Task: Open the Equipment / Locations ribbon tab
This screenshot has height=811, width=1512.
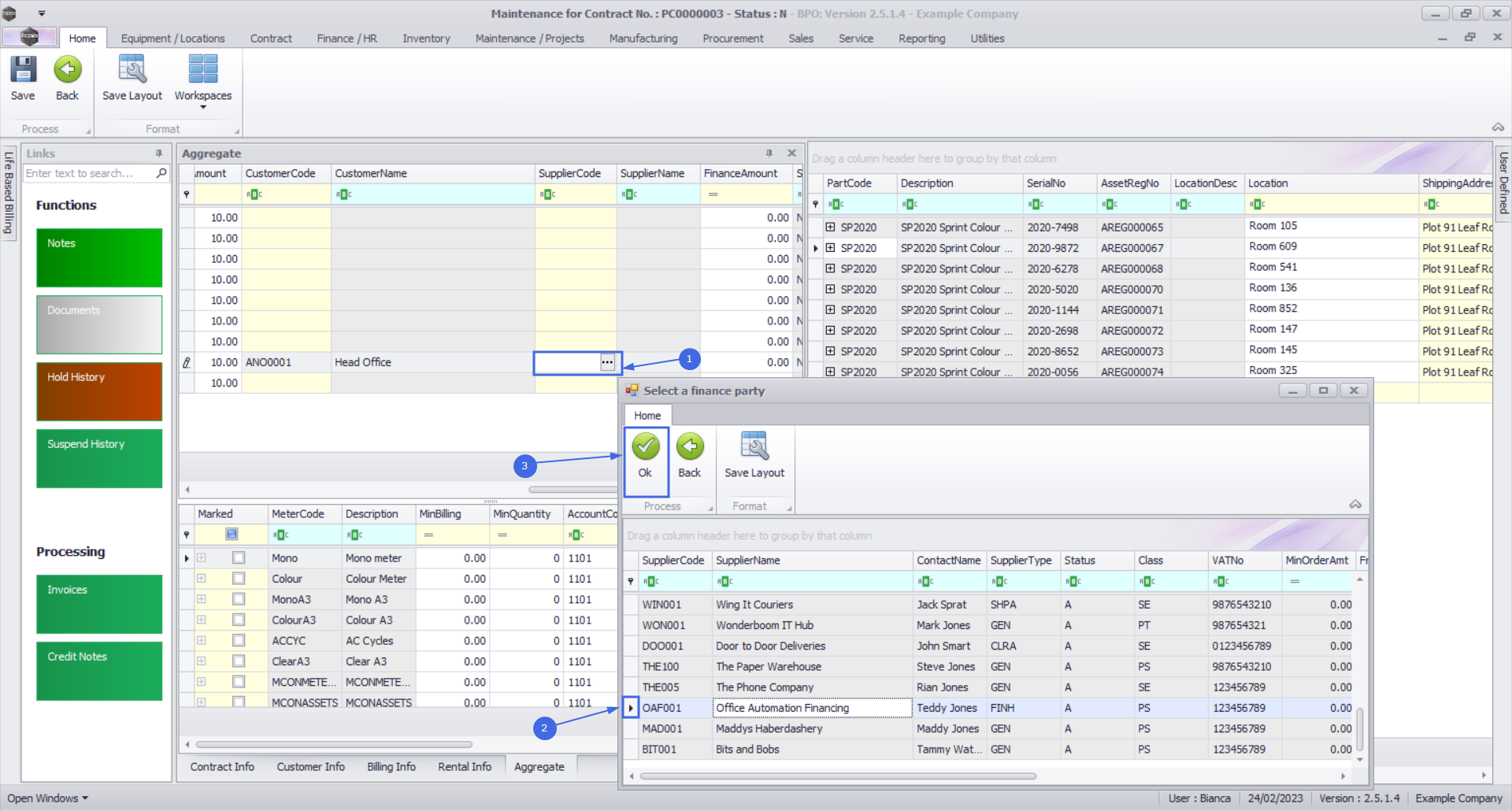Action: [172, 38]
